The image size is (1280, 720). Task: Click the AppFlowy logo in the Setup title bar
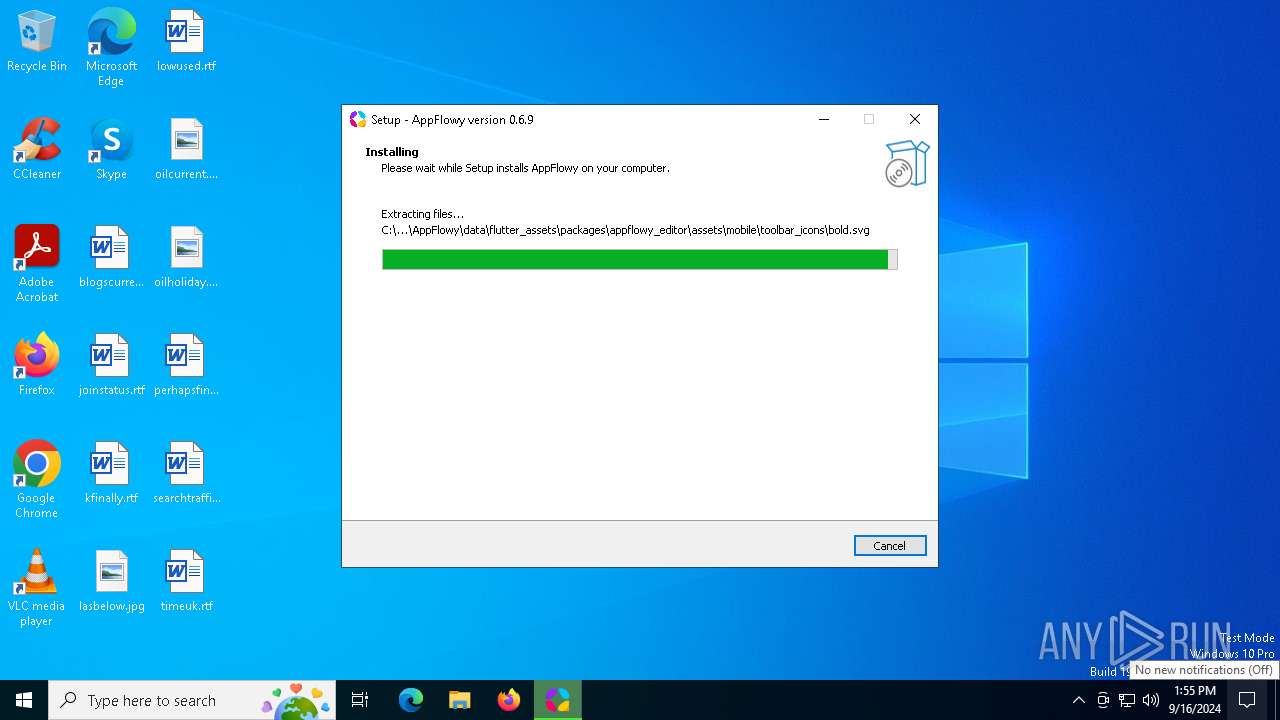358,119
